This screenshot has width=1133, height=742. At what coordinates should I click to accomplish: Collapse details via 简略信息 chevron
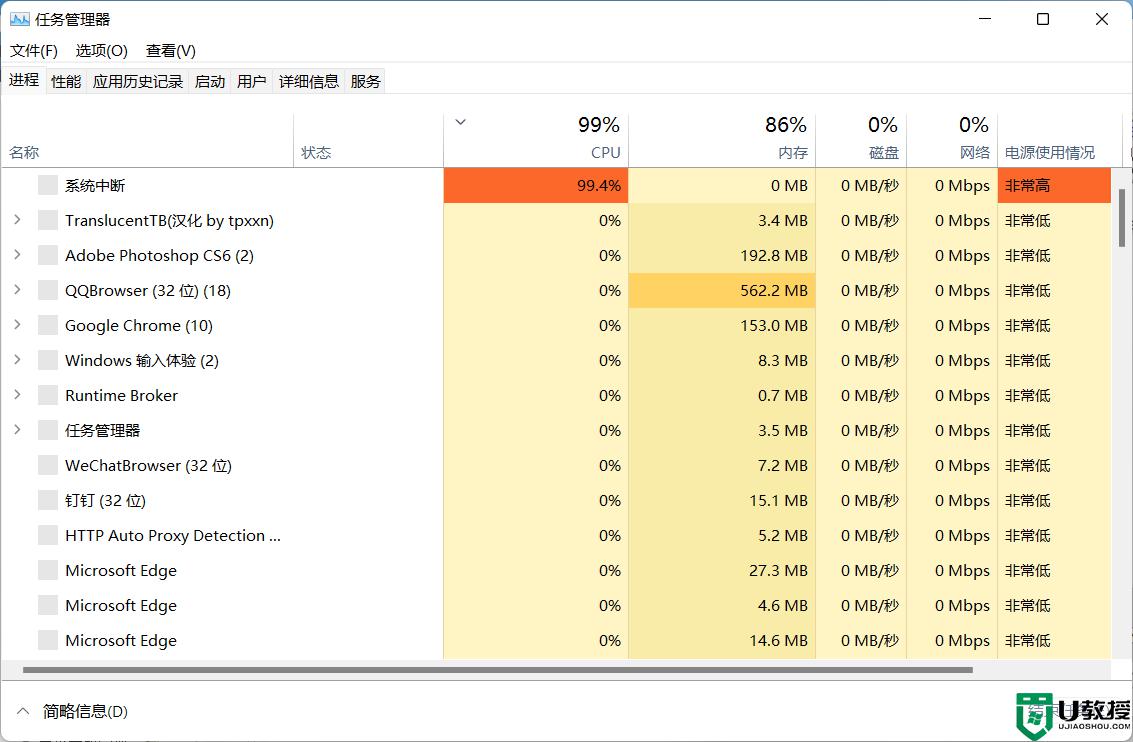coord(22,712)
